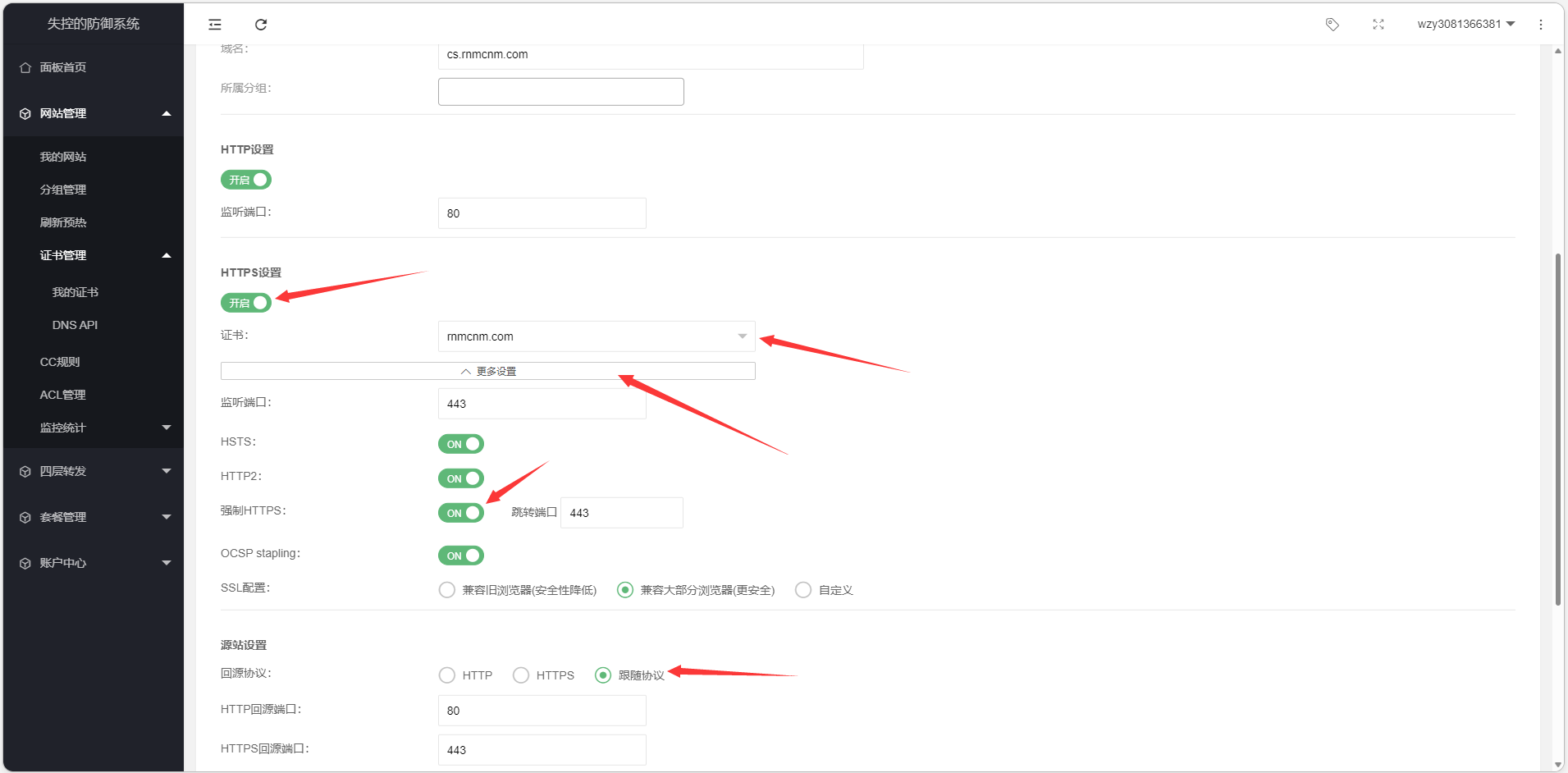Open the wzy3081366381 account dropdown
1568x773 pixels.
pos(1465,24)
